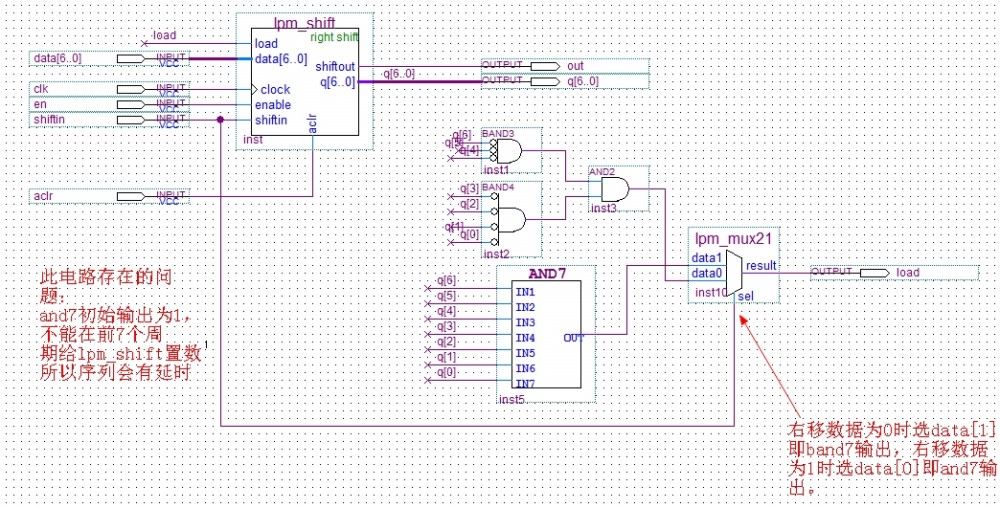Select the AND7 block inst5
Screen dimensions: 1000x508
[545, 335]
